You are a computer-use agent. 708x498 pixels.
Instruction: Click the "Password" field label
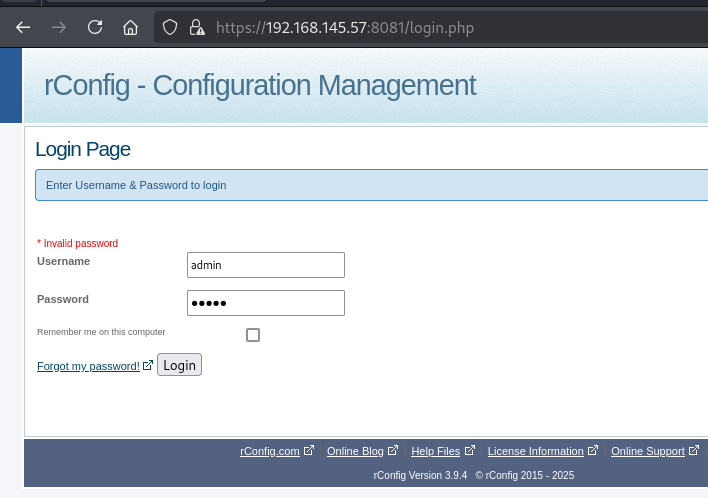(x=63, y=299)
